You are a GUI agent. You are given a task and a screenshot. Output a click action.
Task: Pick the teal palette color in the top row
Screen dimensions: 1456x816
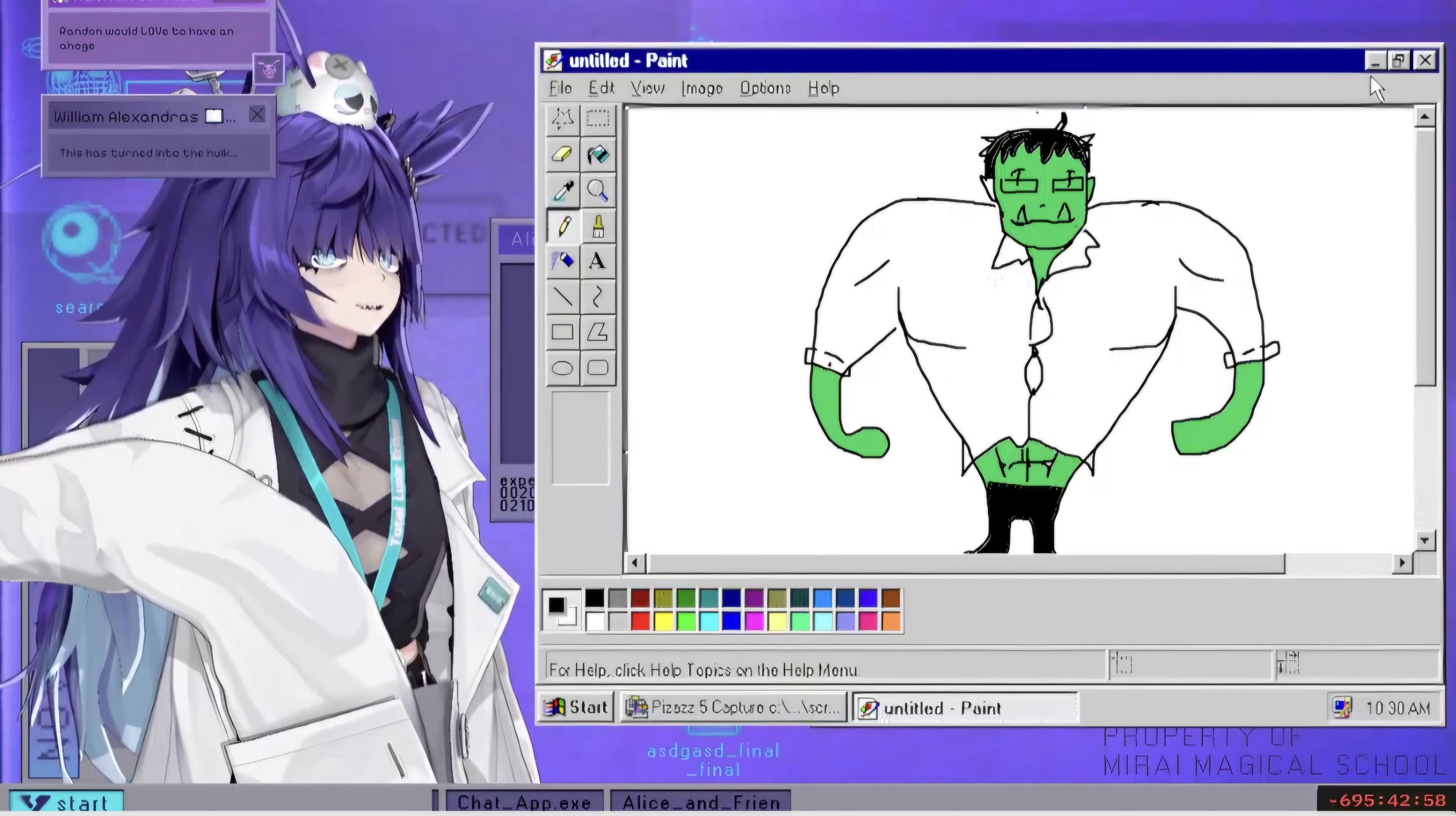[709, 598]
